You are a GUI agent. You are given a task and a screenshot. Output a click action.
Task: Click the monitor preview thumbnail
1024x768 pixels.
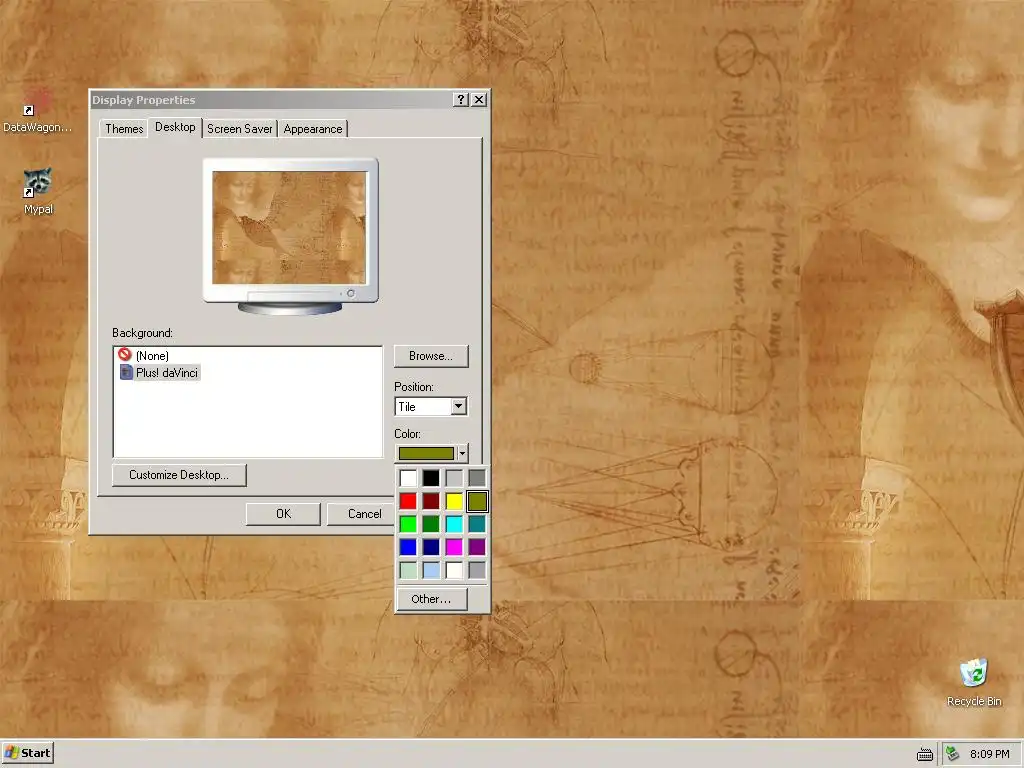click(x=290, y=236)
